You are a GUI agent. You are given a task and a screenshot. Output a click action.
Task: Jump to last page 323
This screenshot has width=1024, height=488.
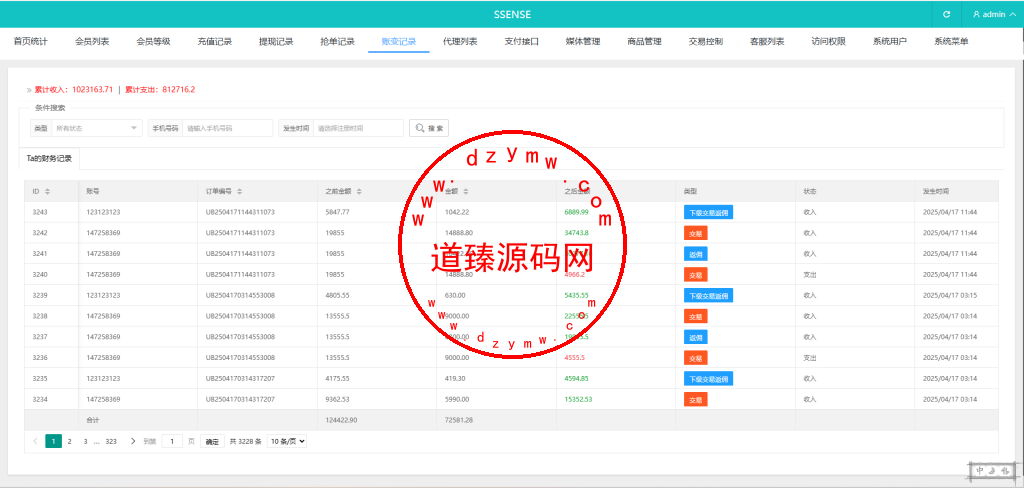(111, 441)
